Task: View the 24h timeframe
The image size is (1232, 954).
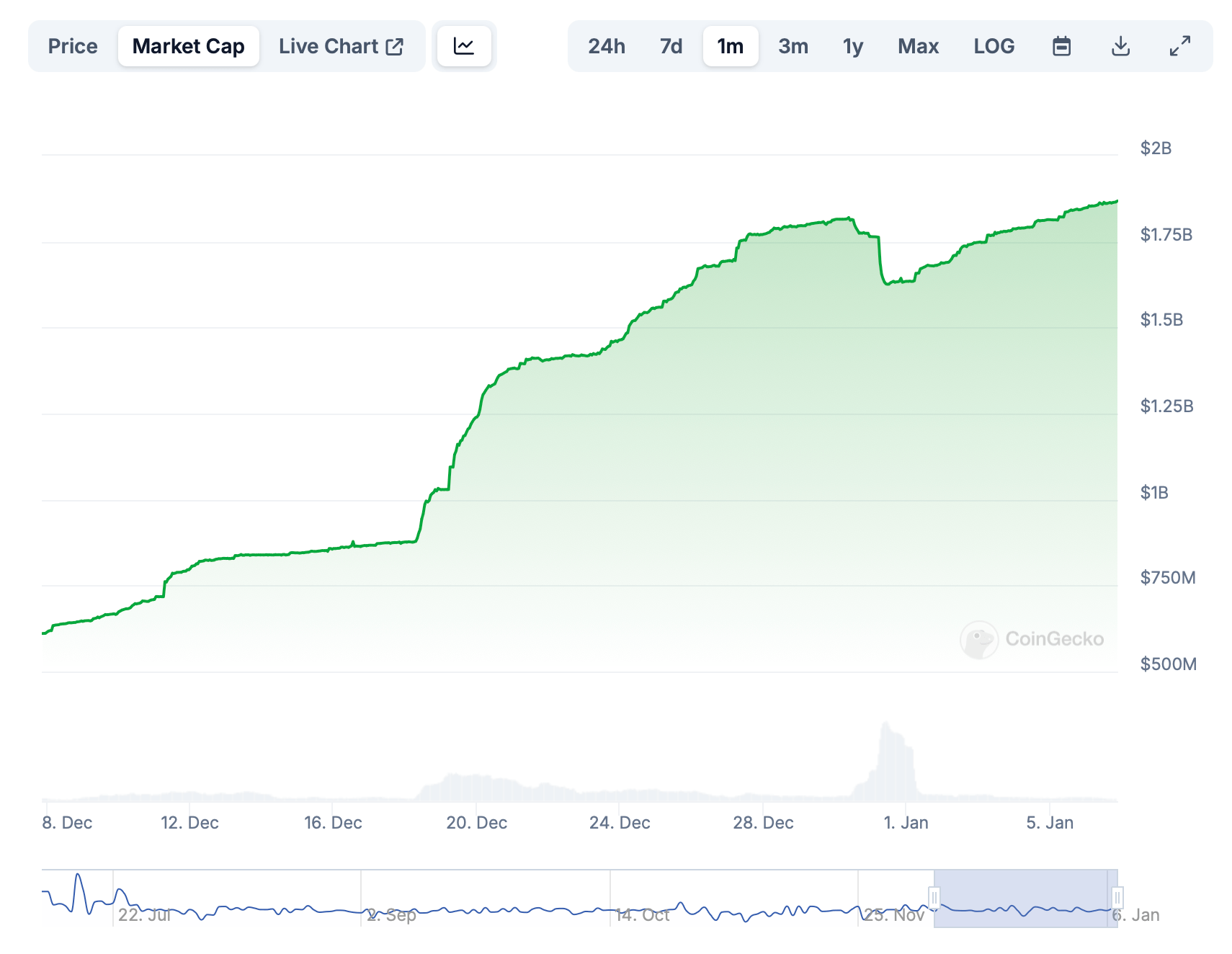Action: click(x=606, y=45)
